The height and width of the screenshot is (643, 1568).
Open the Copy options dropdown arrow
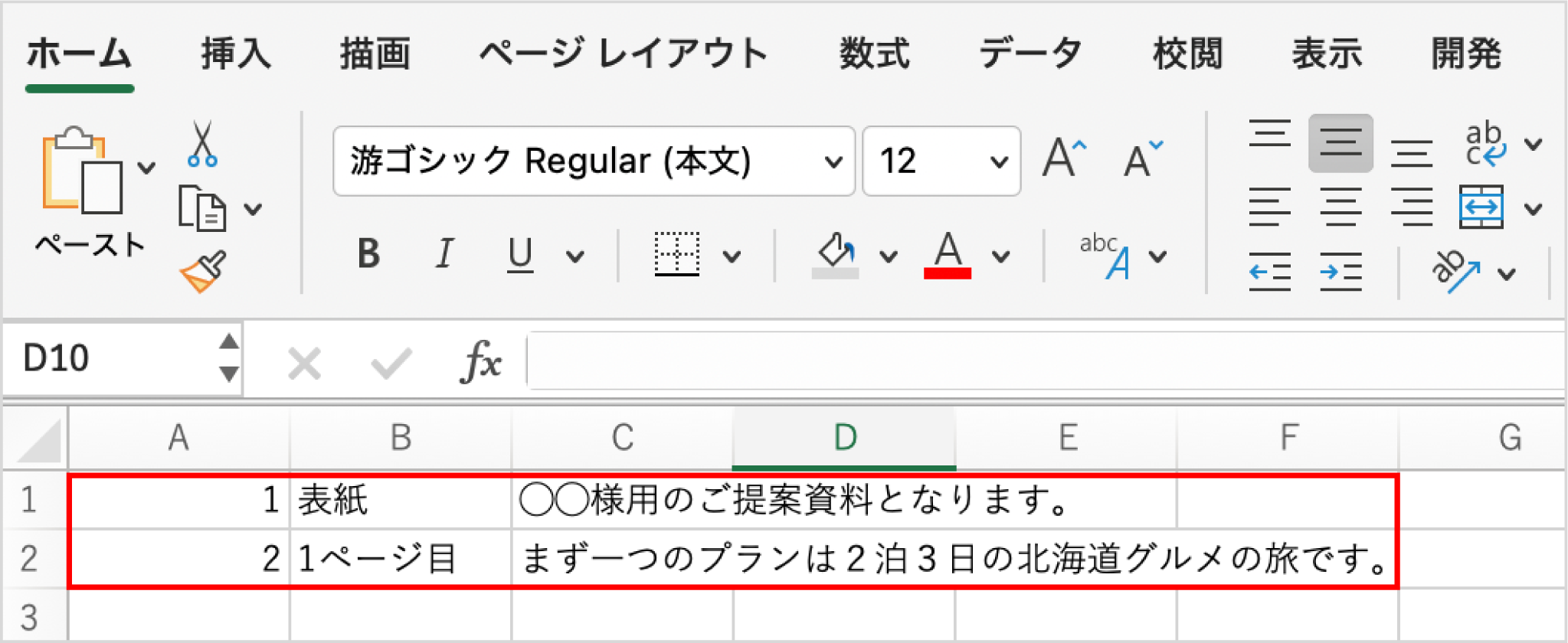tap(254, 208)
